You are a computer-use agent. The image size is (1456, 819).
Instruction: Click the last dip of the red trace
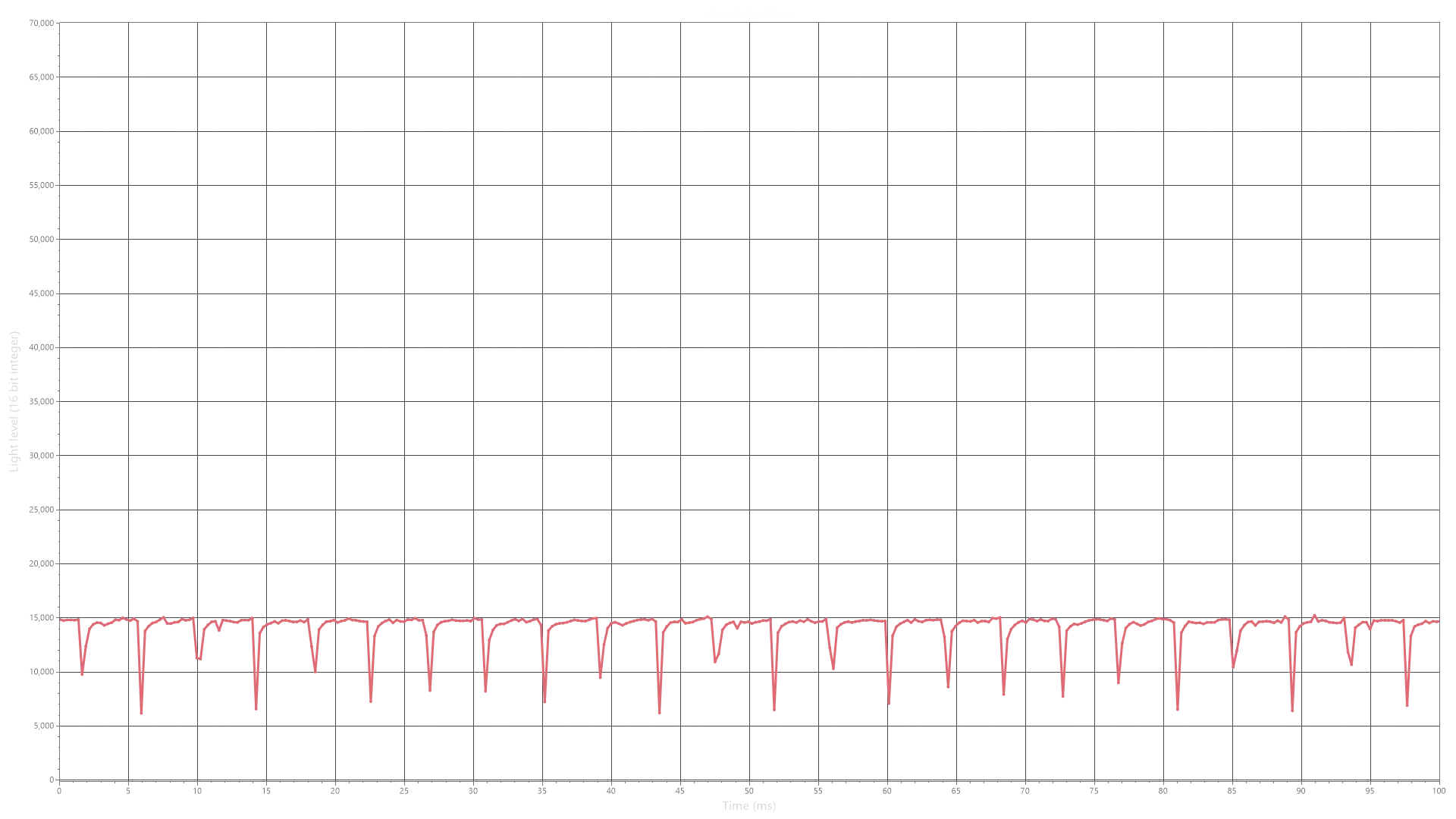(x=1407, y=705)
